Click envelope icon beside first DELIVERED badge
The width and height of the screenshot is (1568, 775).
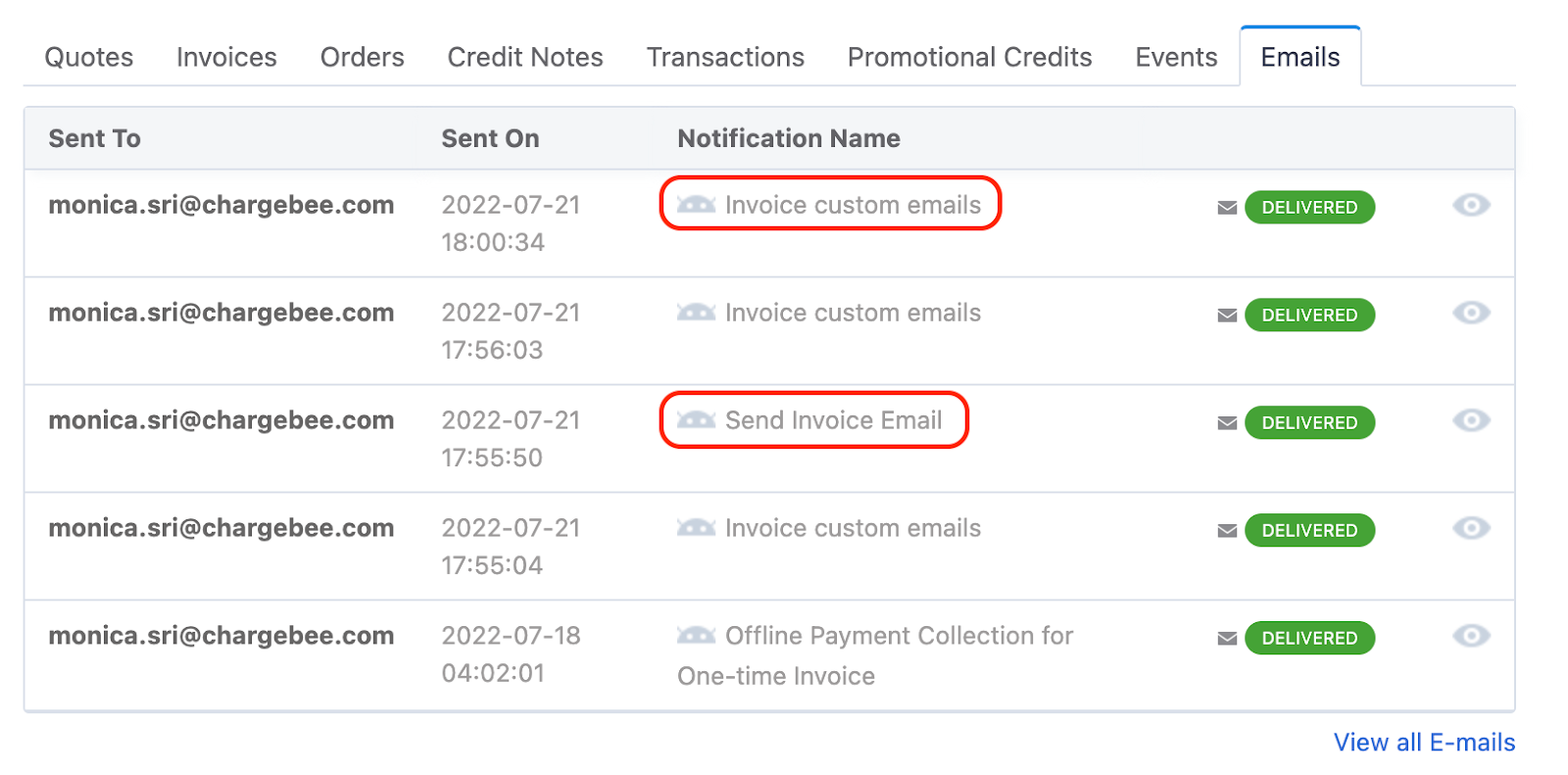point(1227,208)
